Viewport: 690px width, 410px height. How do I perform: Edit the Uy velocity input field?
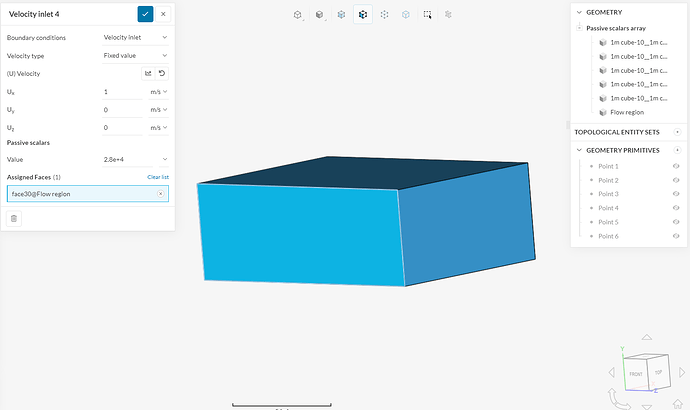point(122,110)
